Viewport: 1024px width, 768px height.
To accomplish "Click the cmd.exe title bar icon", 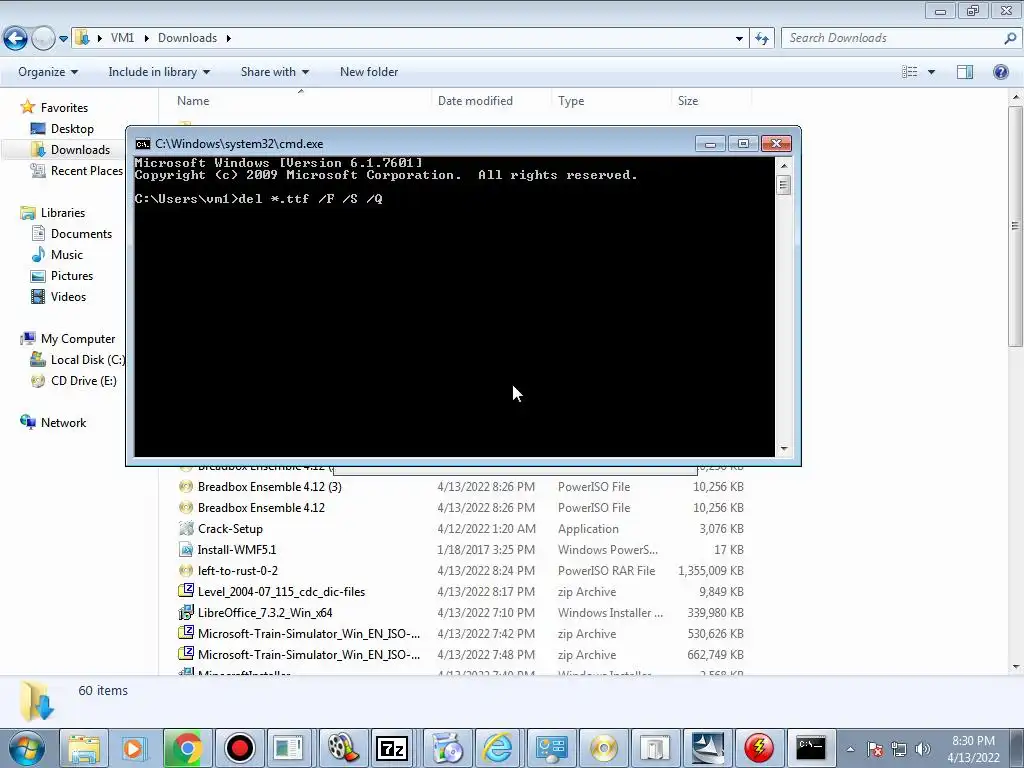I will click(x=142, y=144).
